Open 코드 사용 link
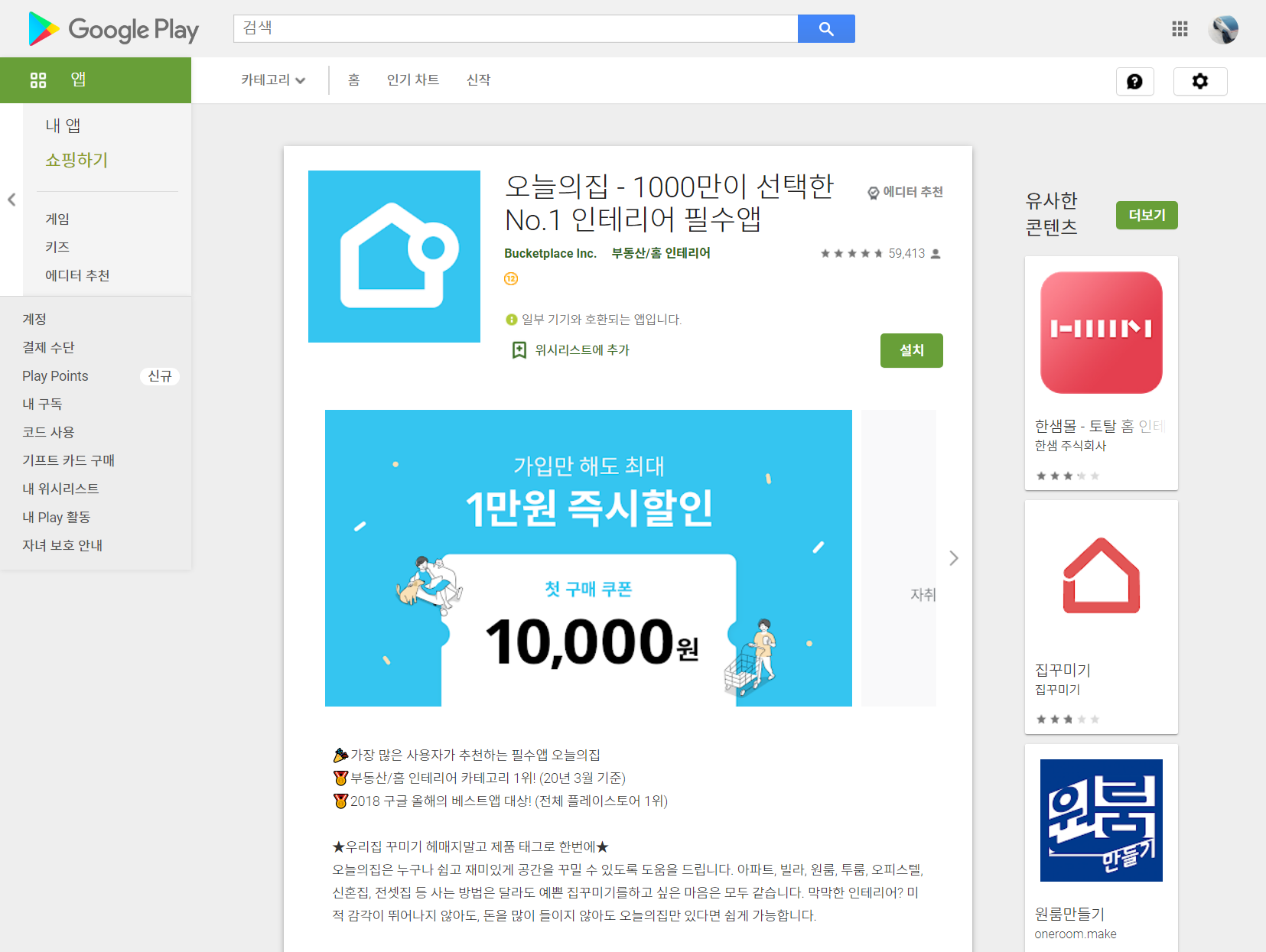The image size is (1266, 952). 48,432
